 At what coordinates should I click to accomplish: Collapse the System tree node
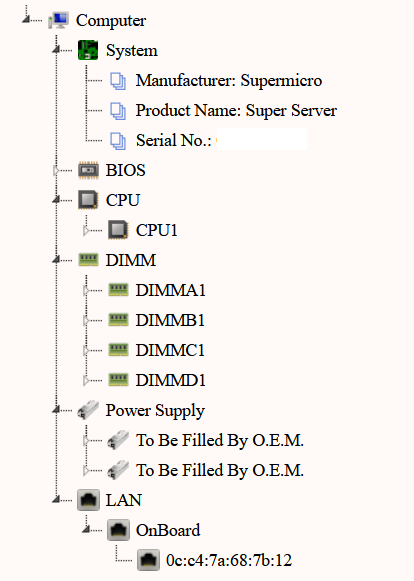click(56, 50)
